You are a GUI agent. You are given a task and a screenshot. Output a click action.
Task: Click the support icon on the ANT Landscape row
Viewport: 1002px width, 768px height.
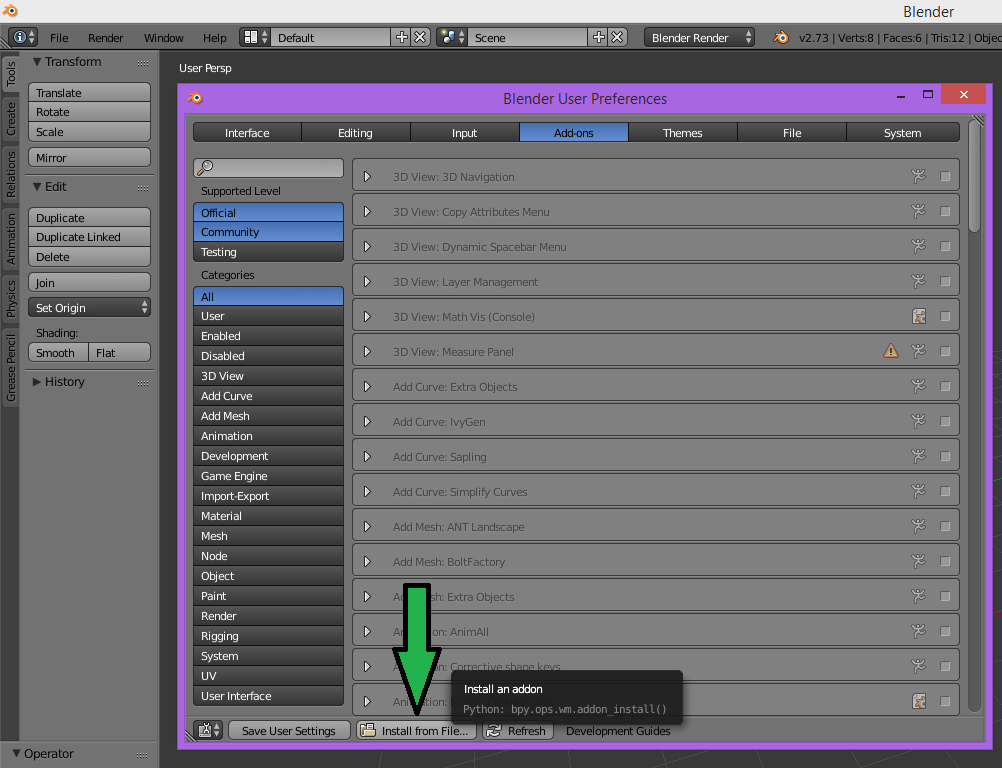click(x=918, y=526)
